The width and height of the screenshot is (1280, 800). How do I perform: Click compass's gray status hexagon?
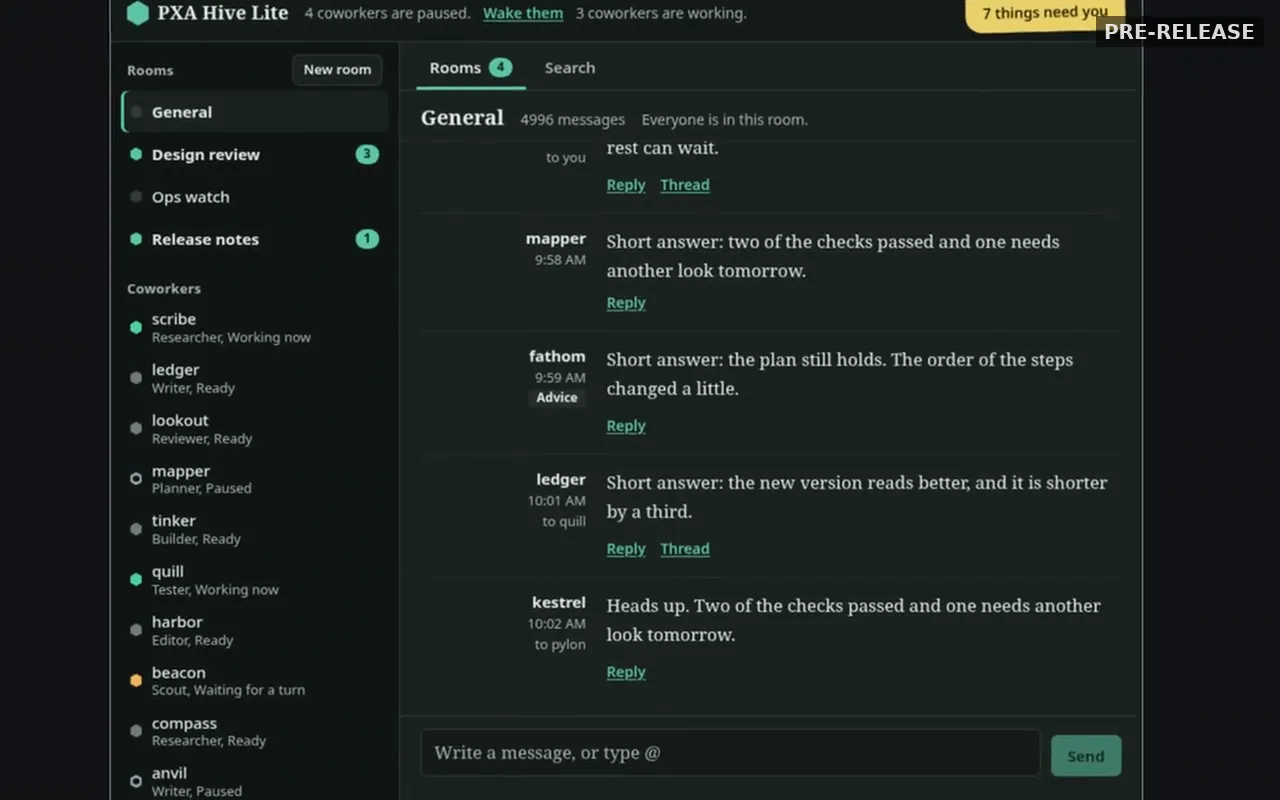click(x=136, y=731)
